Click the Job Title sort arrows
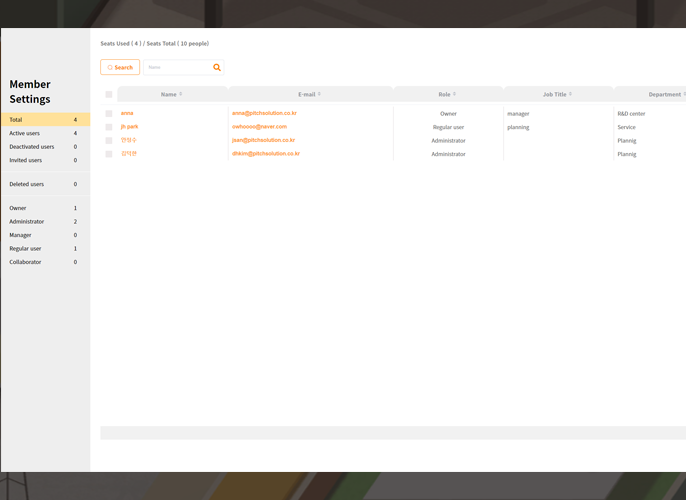This screenshot has height=500, width=686. pos(570,94)
